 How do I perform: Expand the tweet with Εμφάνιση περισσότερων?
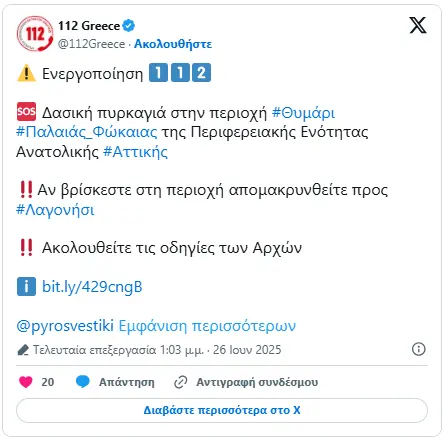click(x=207, y=326)
